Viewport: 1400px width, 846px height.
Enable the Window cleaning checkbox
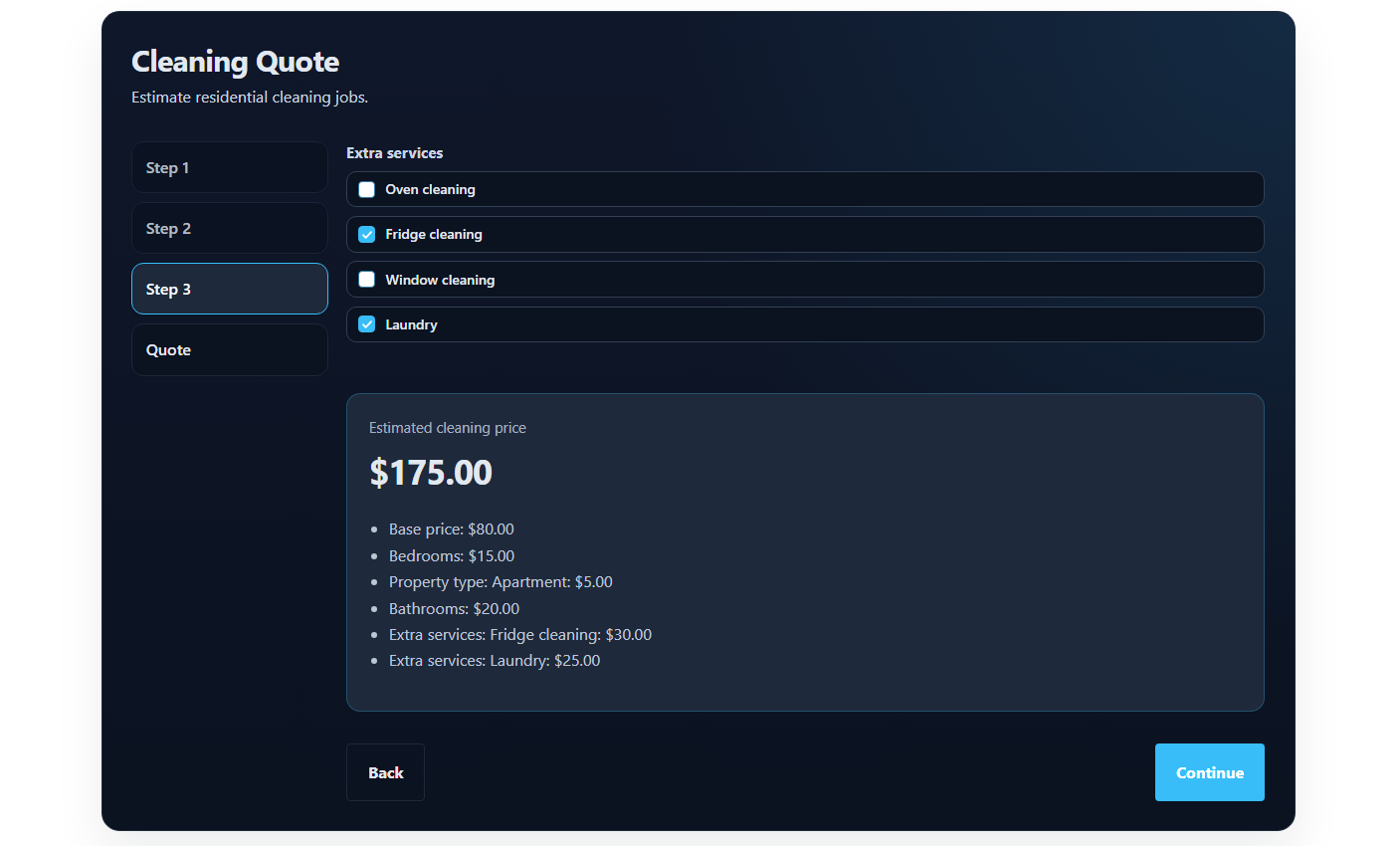(367, 280)
